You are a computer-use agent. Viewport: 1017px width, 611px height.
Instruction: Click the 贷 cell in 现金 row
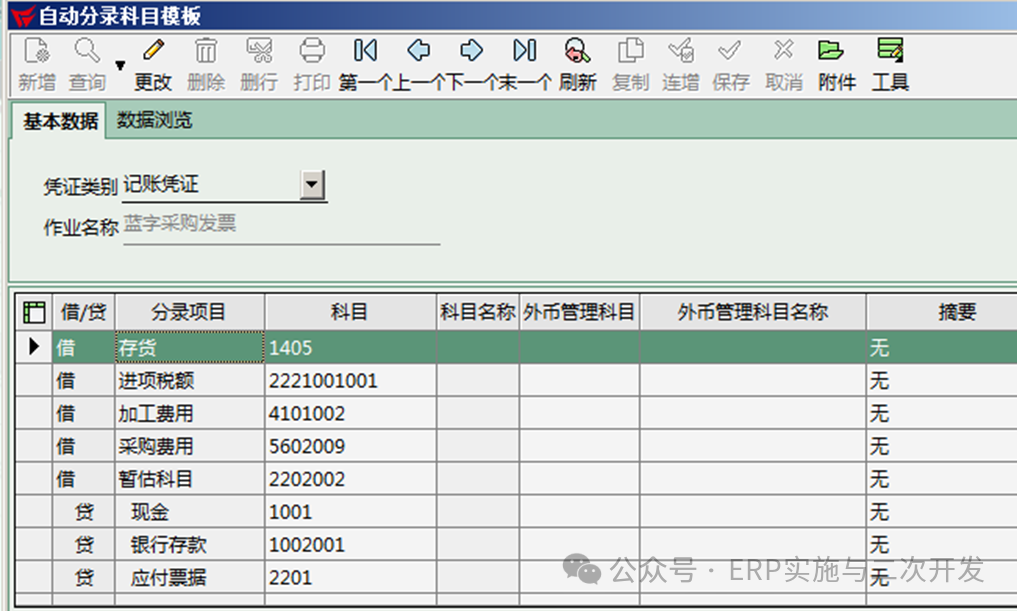pyautogui.click(x=84, y=512)
